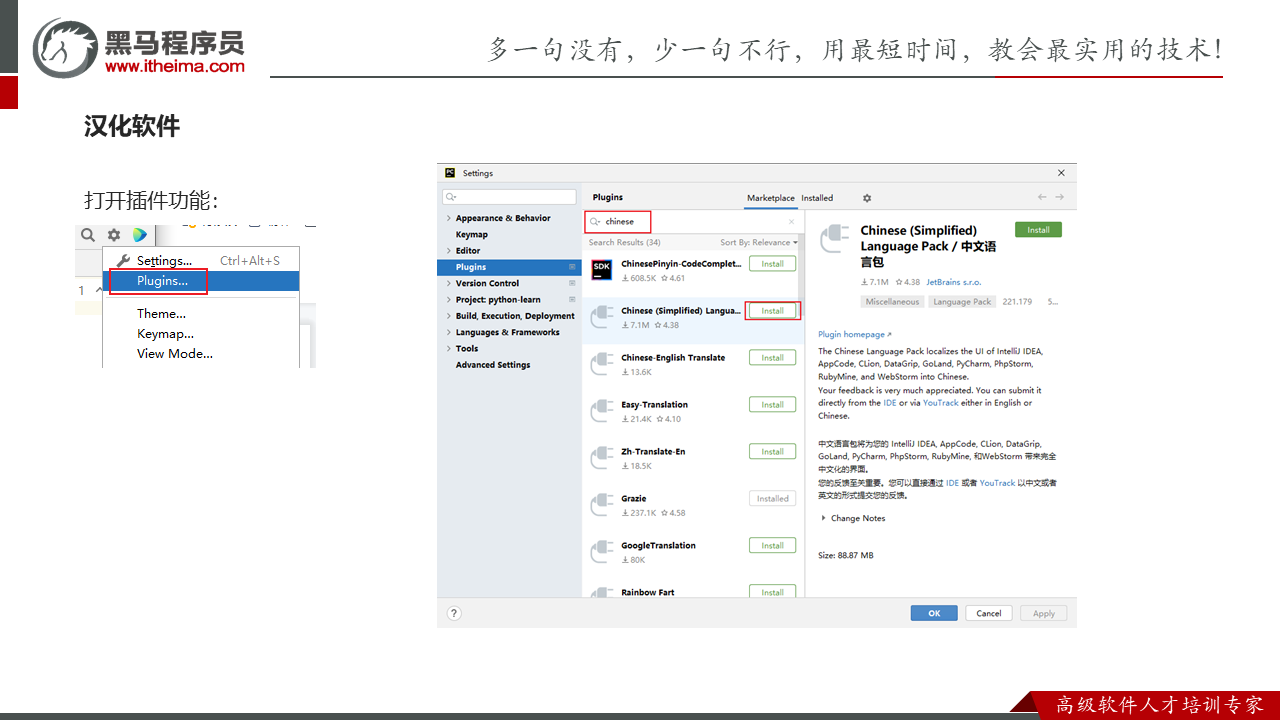Image resolution: width=1280 pixels, height=720 pixels.
Task: Click the plugins gear options icon
Action: click(x=867, y=198)
